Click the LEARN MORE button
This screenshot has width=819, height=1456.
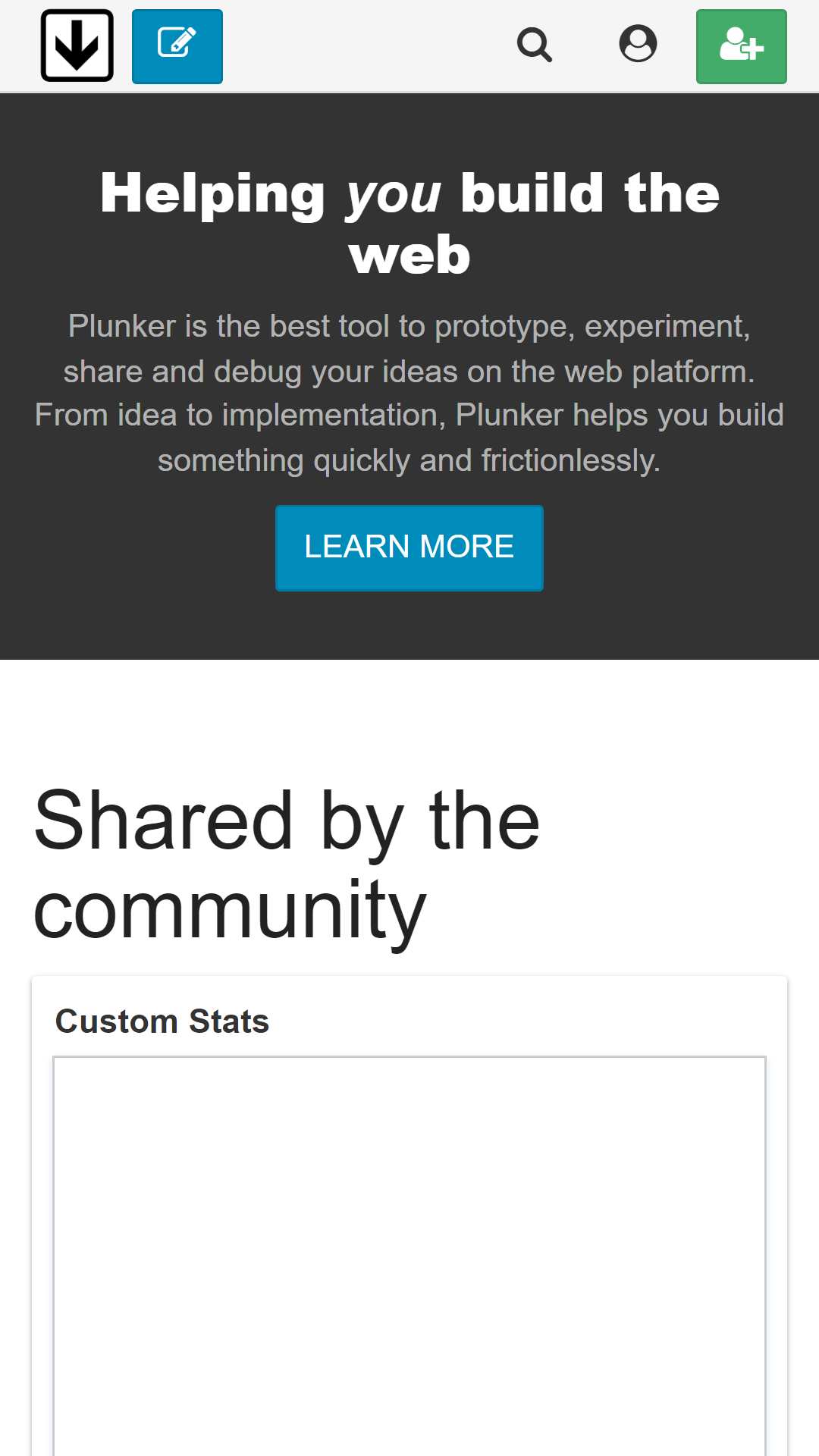[409, 548]
